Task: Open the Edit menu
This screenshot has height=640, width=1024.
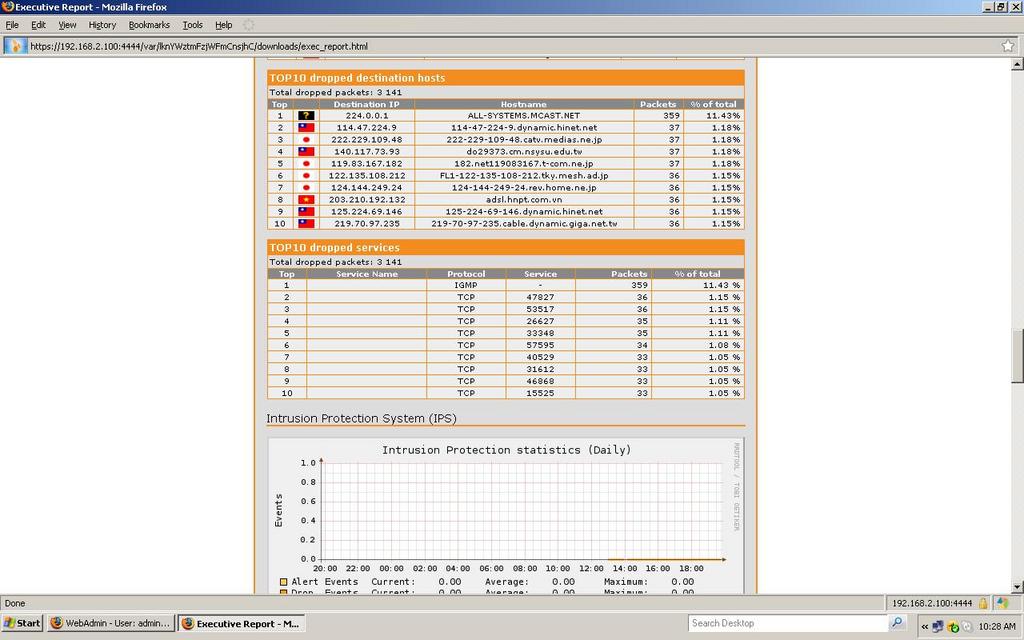Action: click(39, 25)
